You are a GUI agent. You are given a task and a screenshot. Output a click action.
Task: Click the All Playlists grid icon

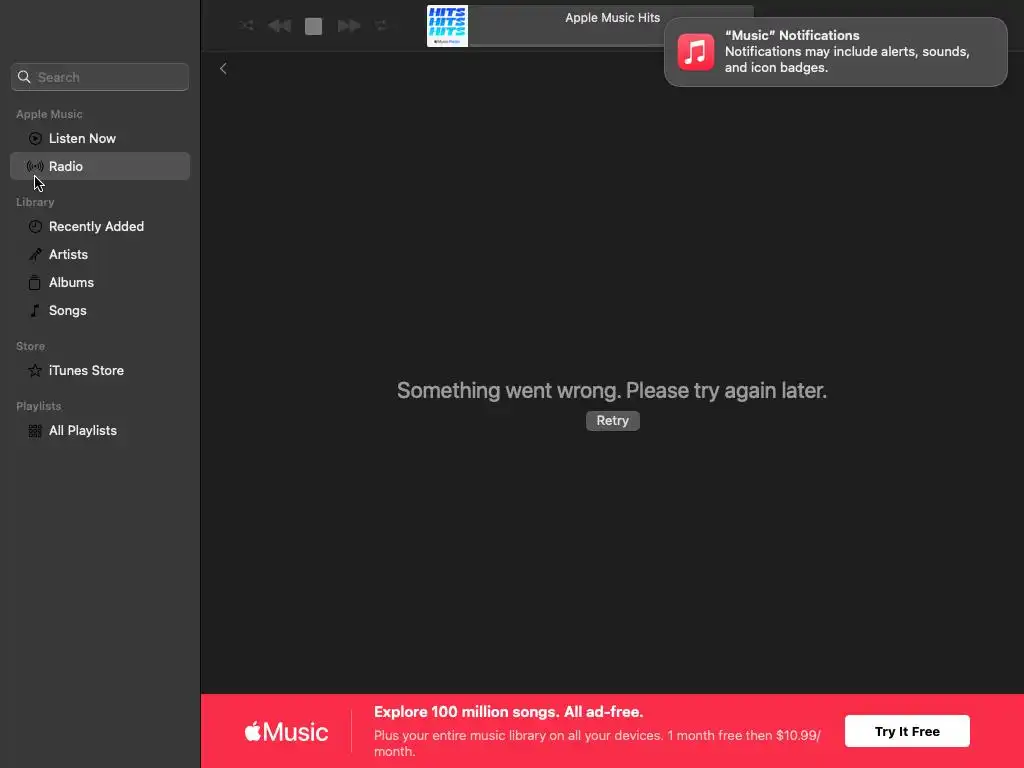pyautogui.click(x=35, y=431)
